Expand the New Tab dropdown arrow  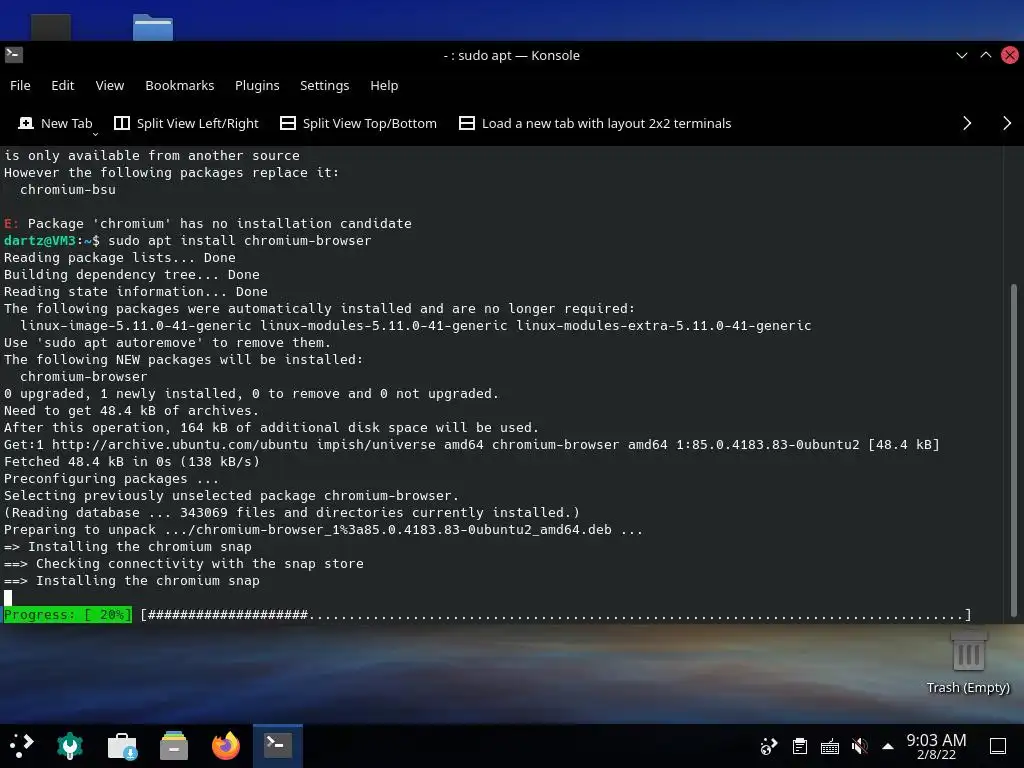point(95,134)
